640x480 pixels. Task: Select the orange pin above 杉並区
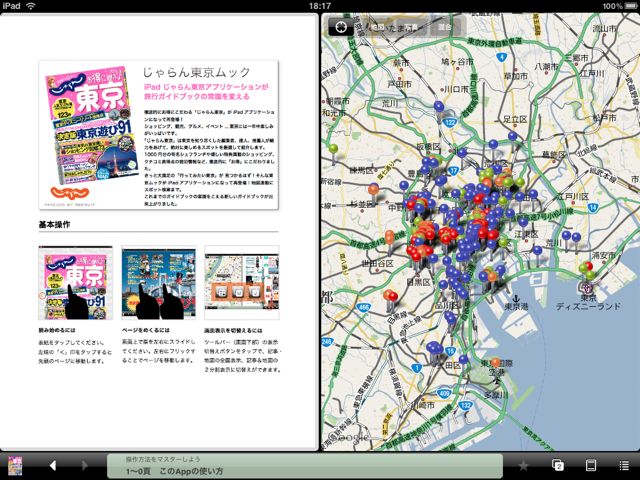(x=373, y=189)
